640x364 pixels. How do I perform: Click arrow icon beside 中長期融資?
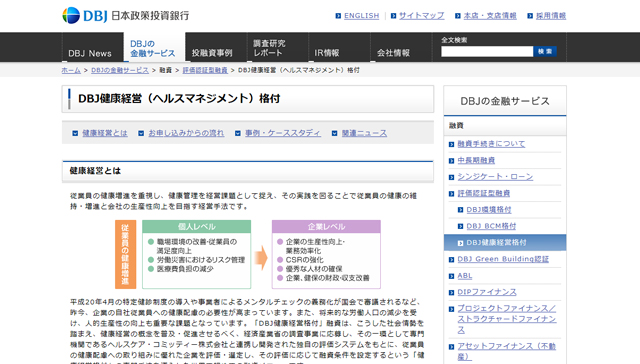[451, 161]
